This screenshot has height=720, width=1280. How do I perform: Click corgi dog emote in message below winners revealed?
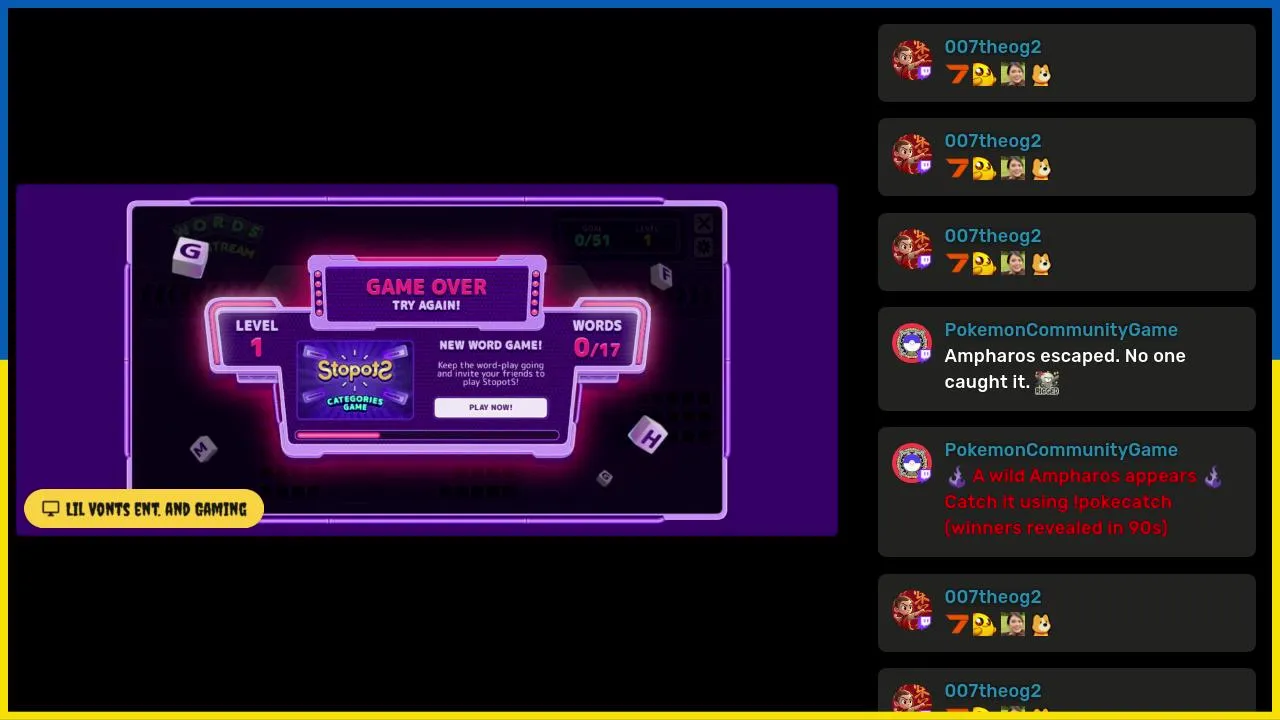point(1041,625)
